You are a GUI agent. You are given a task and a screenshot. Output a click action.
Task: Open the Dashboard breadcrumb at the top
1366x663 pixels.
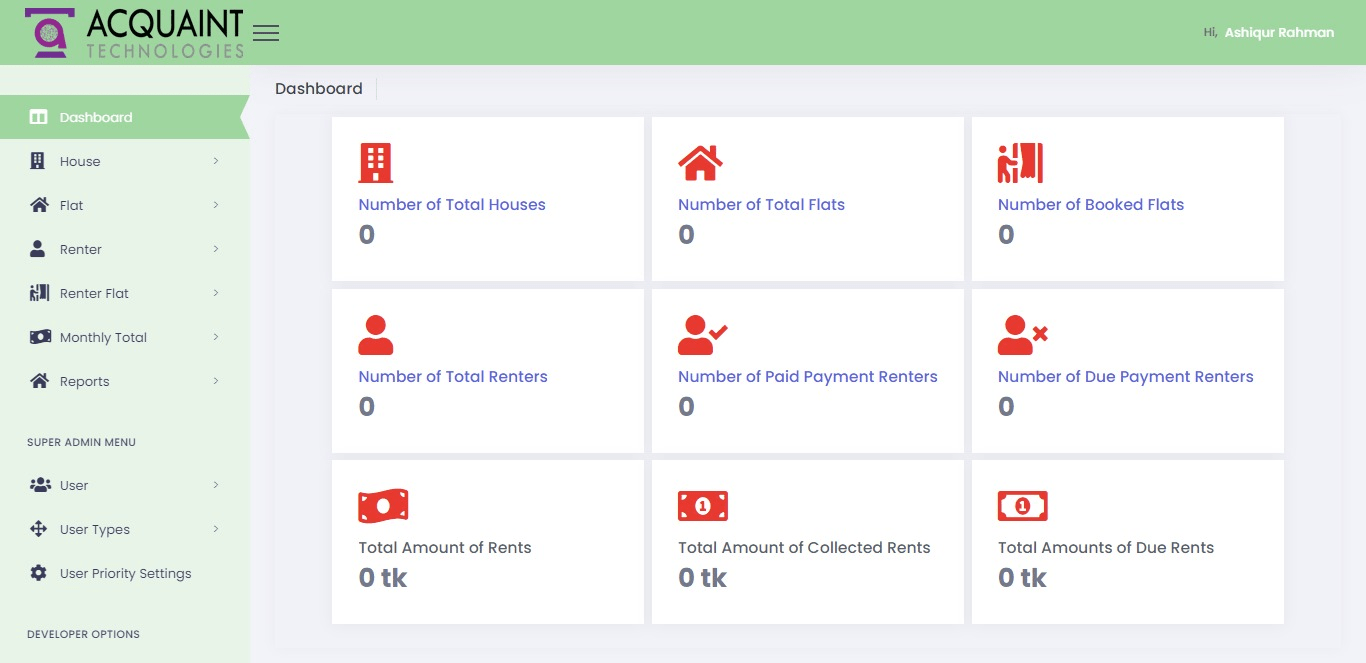[319, 88]
